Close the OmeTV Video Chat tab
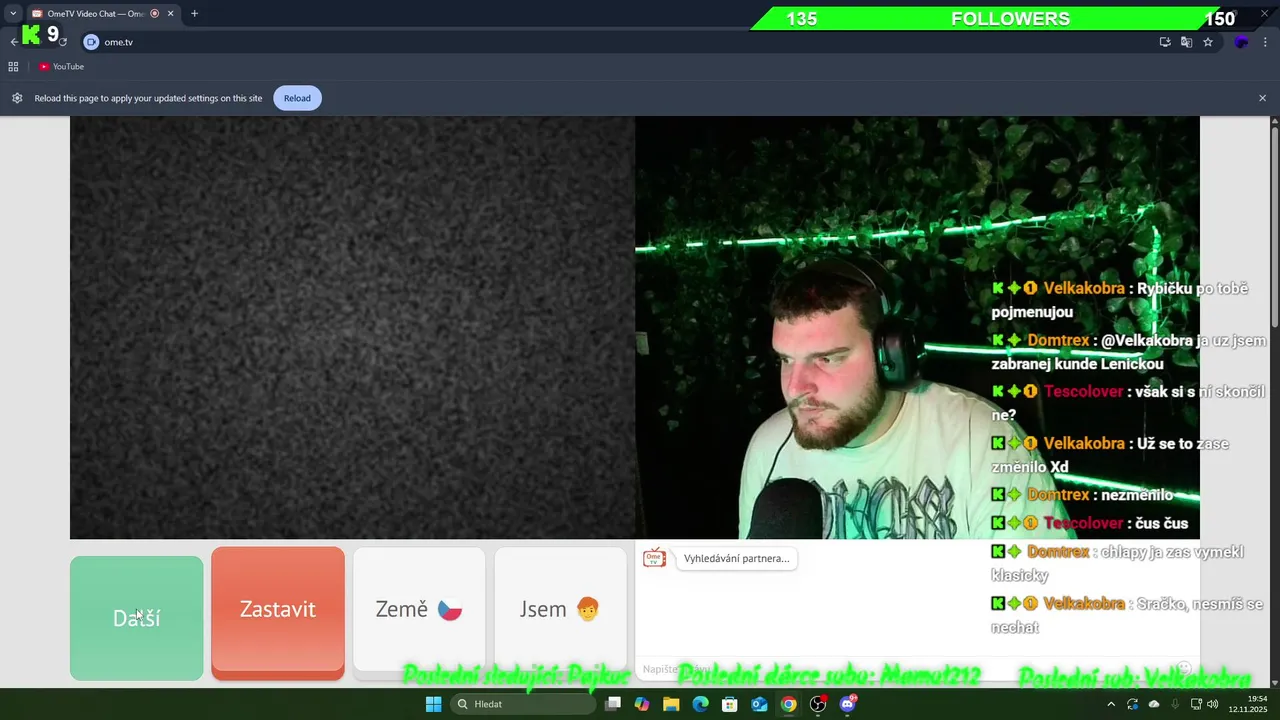1280x720 pixels. tap(170, 14)
